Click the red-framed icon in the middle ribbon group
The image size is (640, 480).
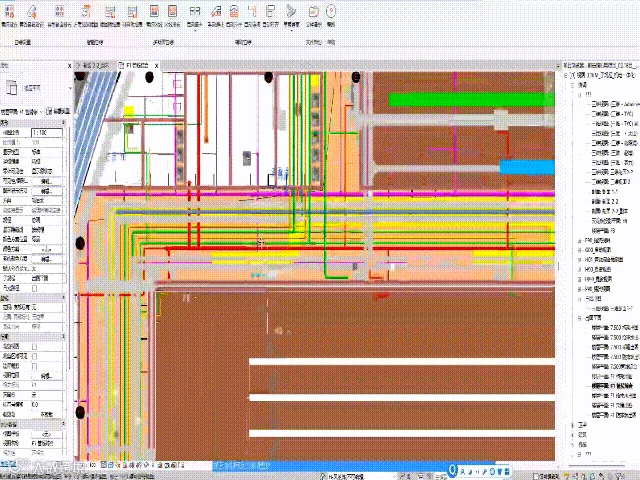155,9
